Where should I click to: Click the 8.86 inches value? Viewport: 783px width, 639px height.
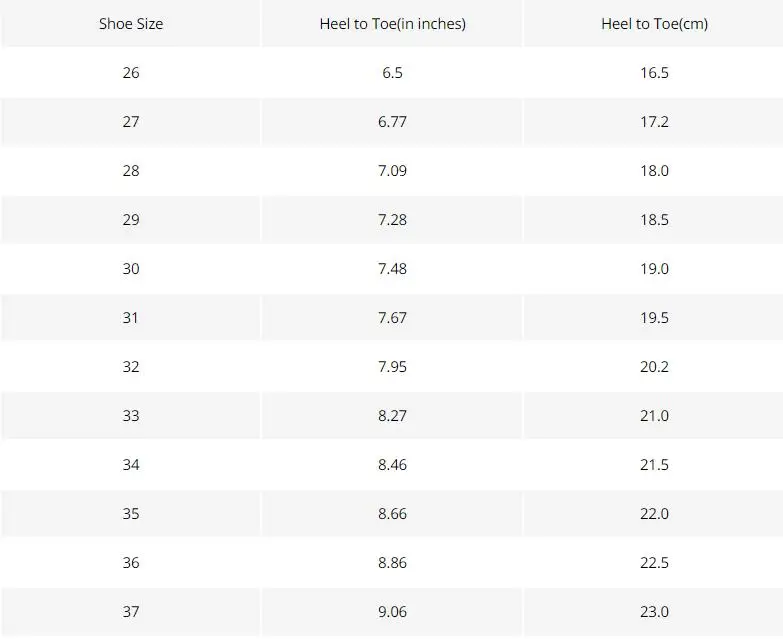[x=392, y=562]
